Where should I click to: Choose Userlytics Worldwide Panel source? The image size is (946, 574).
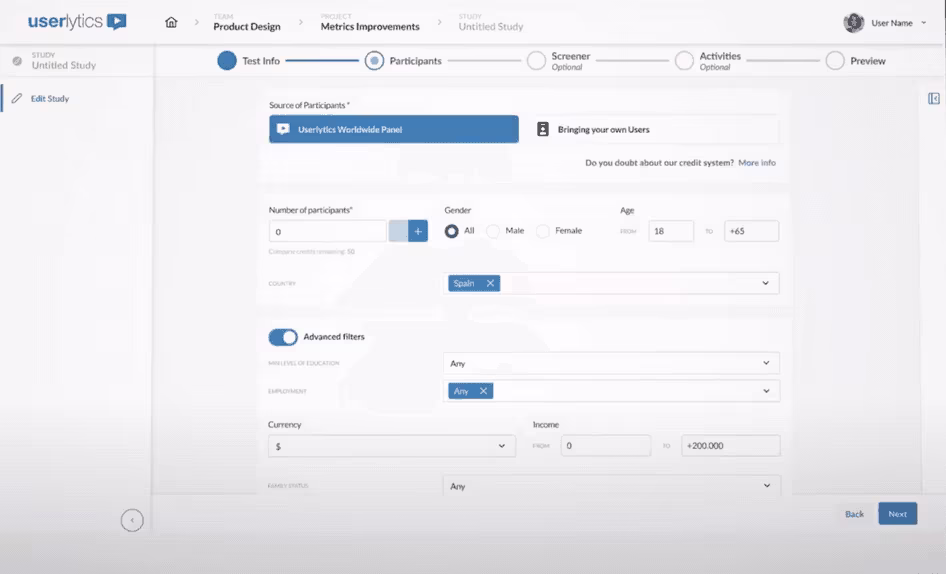(x=394, y=129)
